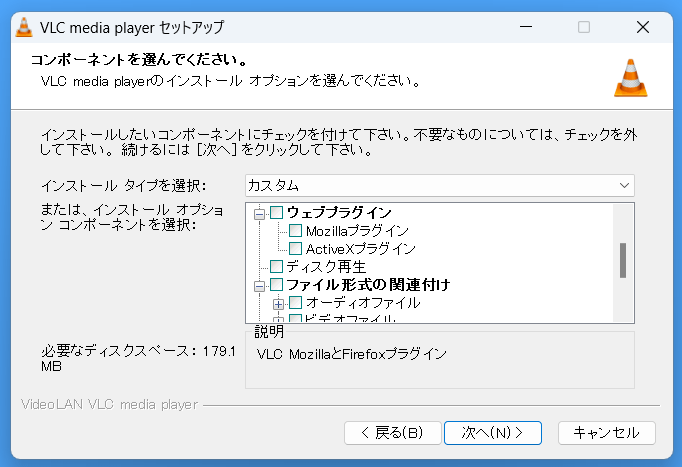682x467 pixels.
Task: Click the description text VLC MozillaとFirefoxプラグイン
Action: (351, 354)
